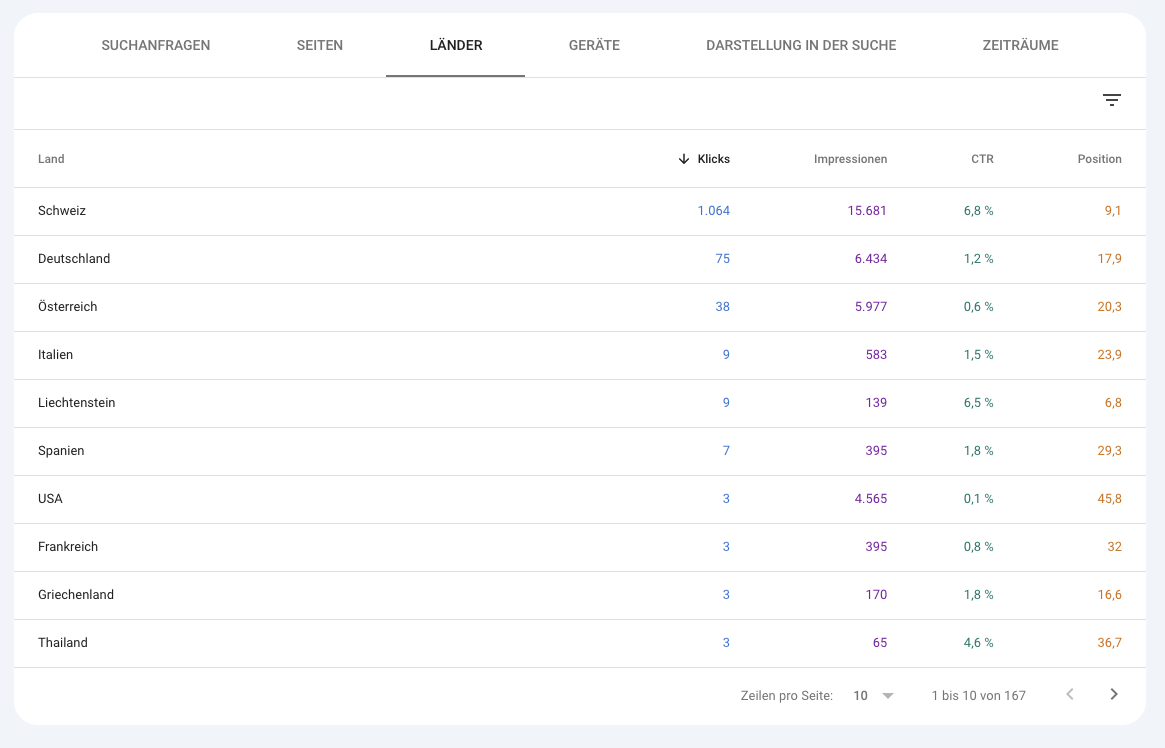Viewport: 1165px width, 748px height.
Task: Click the 139 impressions for Liechtenstein
Action: [x=876, y=403]
